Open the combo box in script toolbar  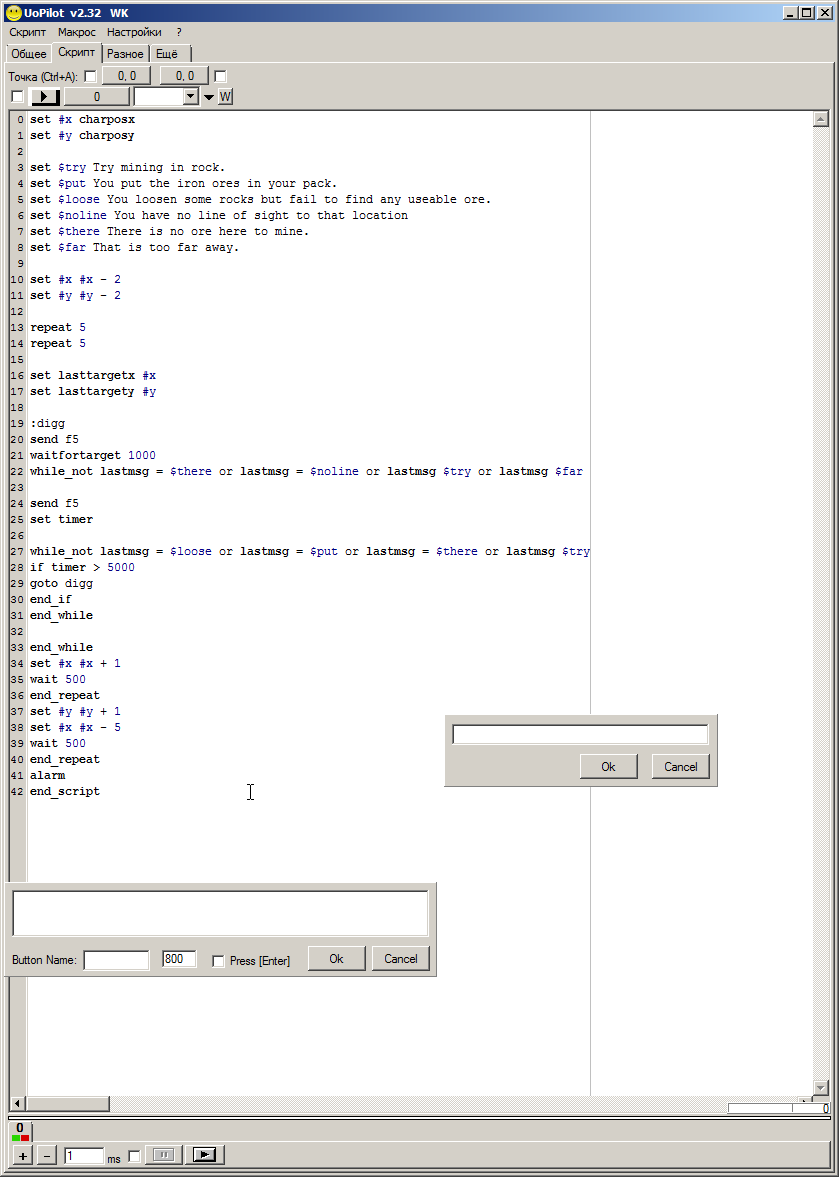click(x=191, y=97)
